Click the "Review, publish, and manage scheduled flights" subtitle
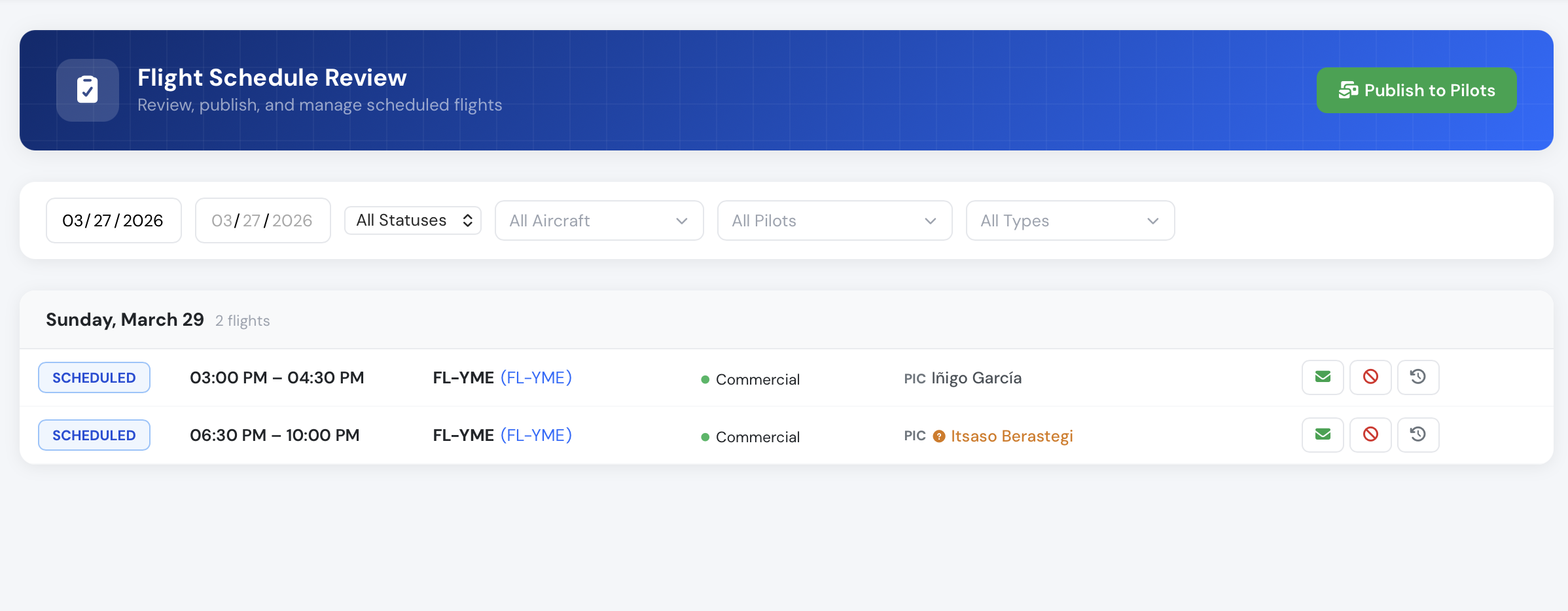This screenshot has width=1568, height=611. tap(320, 105)
